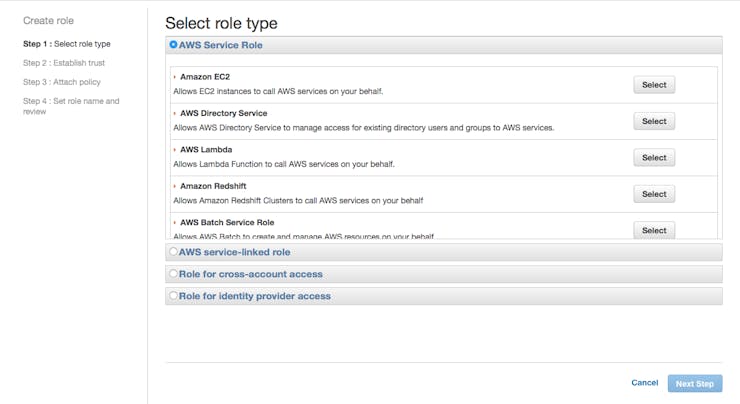Viewport: 740px width, 404px height.
Task: Go to Step 1: Select role type
Action: pyautogui.click(x=67, y=44)
